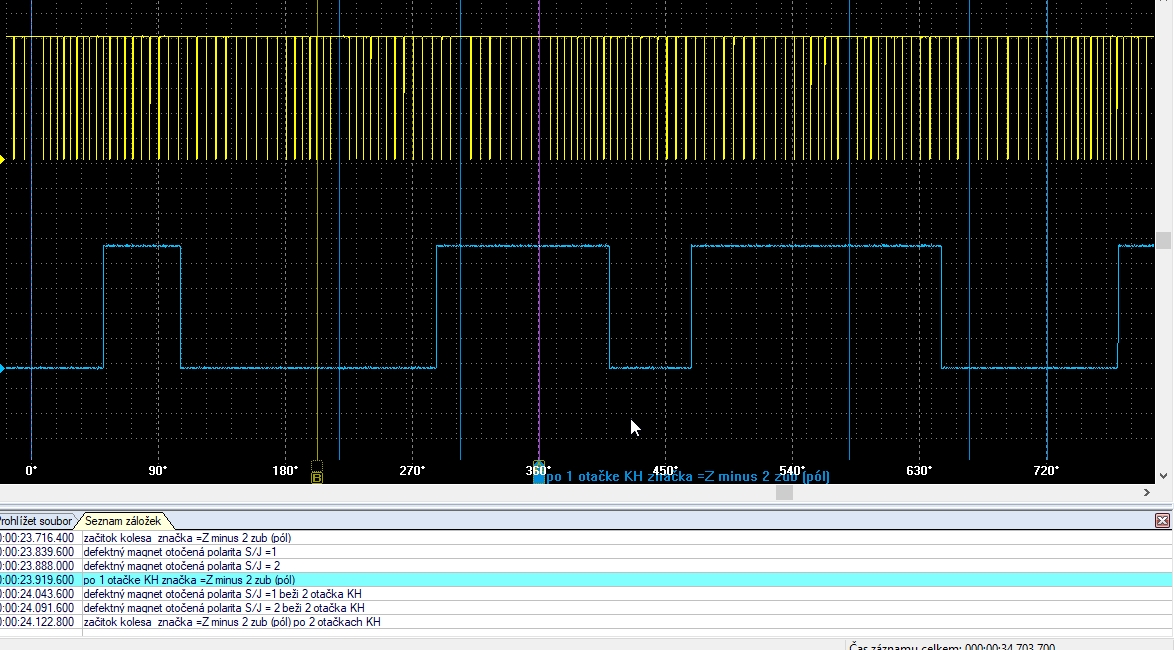Click the yellow B cursor marker
The image size is (1174, 650).
(x=317, y=477)
